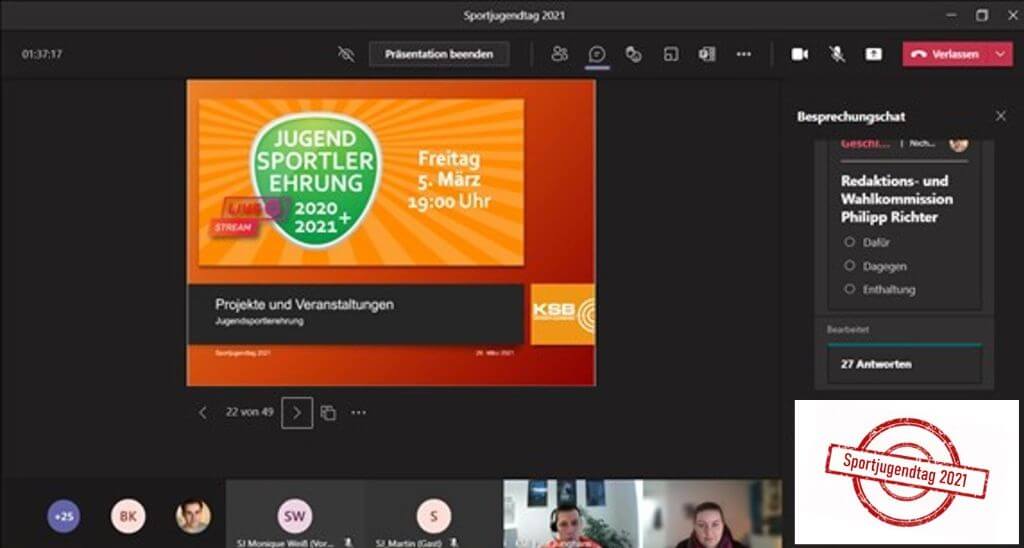Expand the Verlassen dropdown arrow
The width and height of the screenshot is (1024, 548).
point(999,54)
